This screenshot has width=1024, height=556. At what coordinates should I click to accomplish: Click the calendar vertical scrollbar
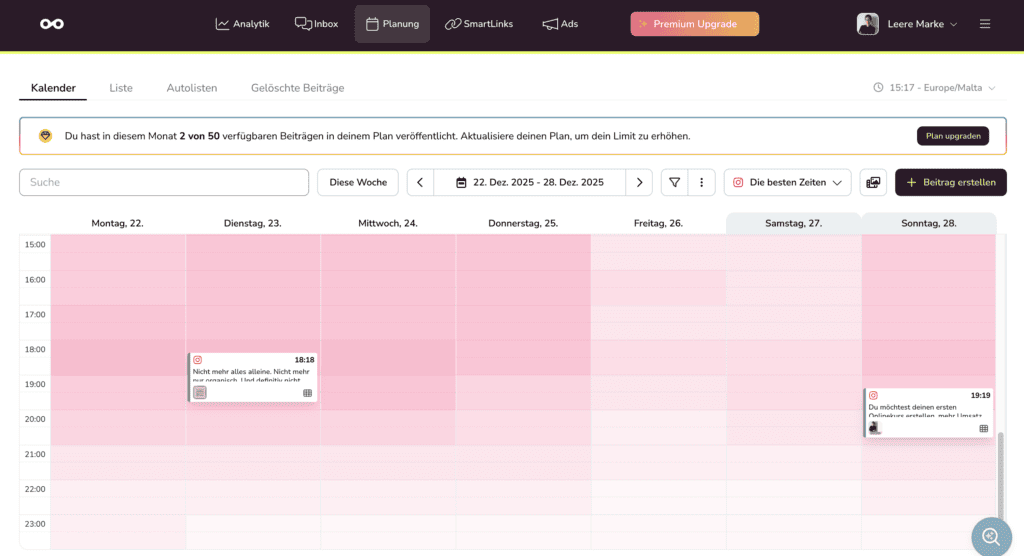1000,477
